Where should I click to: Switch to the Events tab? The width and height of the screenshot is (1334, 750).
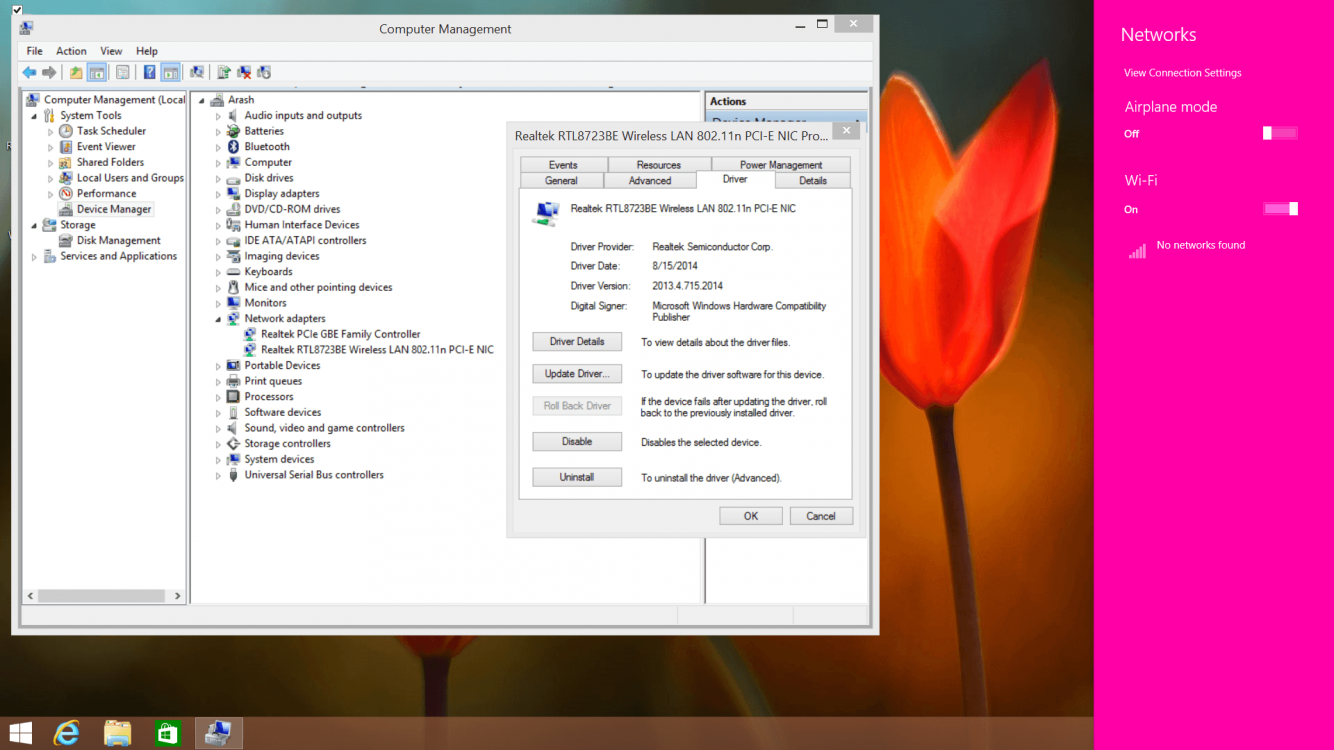[563, 165]
